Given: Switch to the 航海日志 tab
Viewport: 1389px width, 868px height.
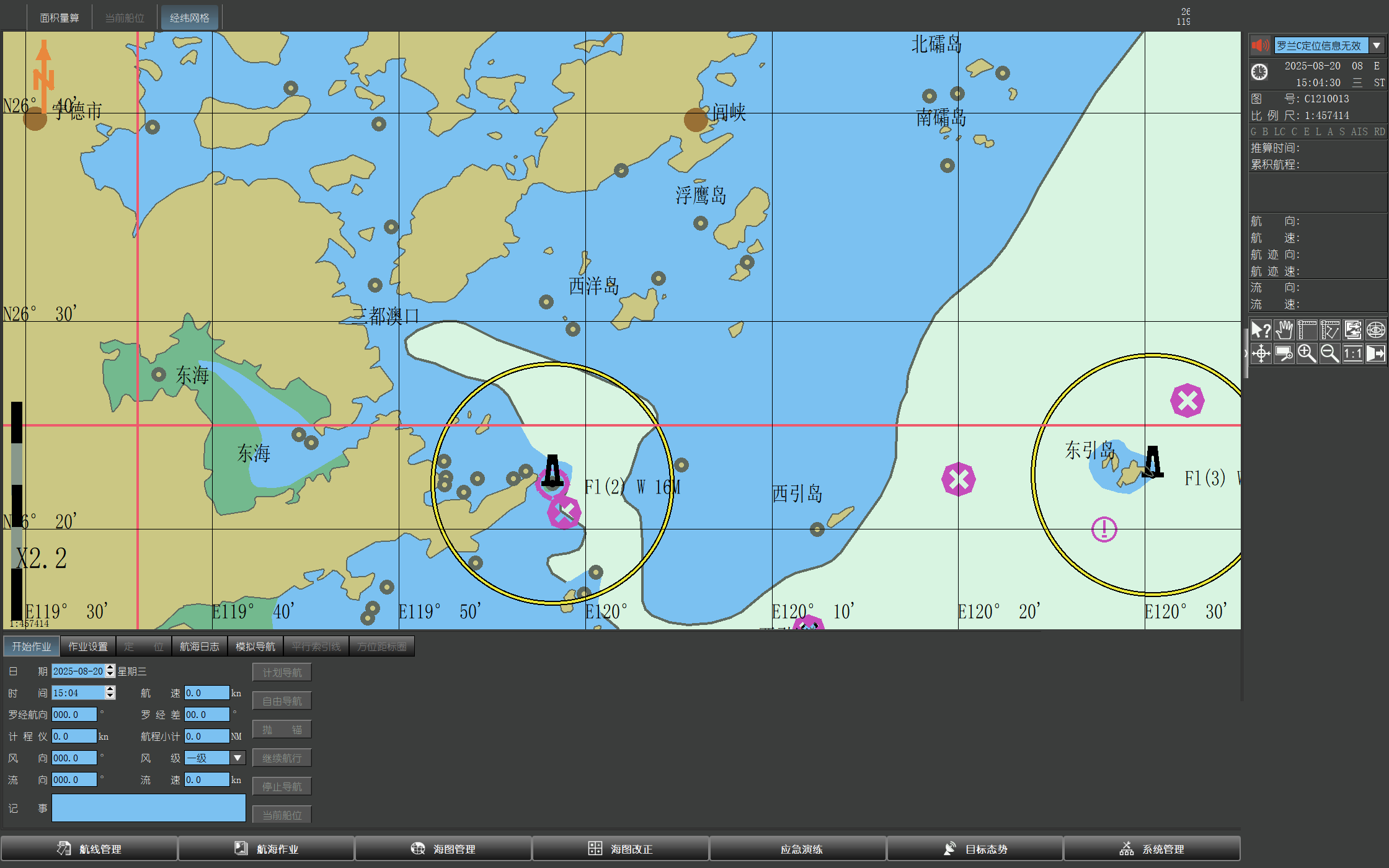Looking at the screenshot, I should click(199, 647).
